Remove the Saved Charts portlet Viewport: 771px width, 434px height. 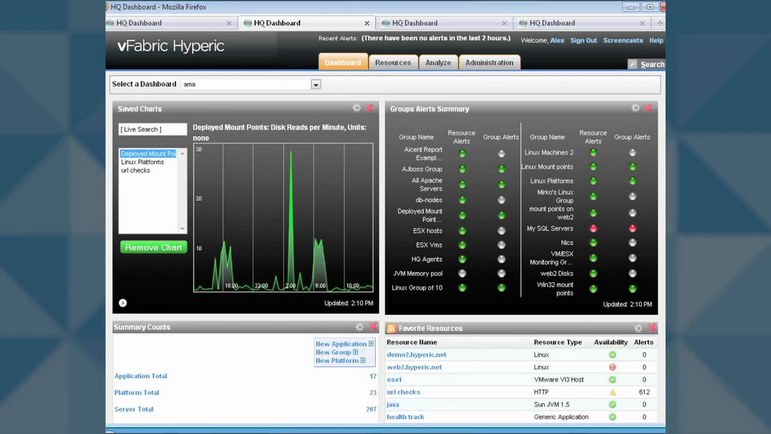point(370,108)
